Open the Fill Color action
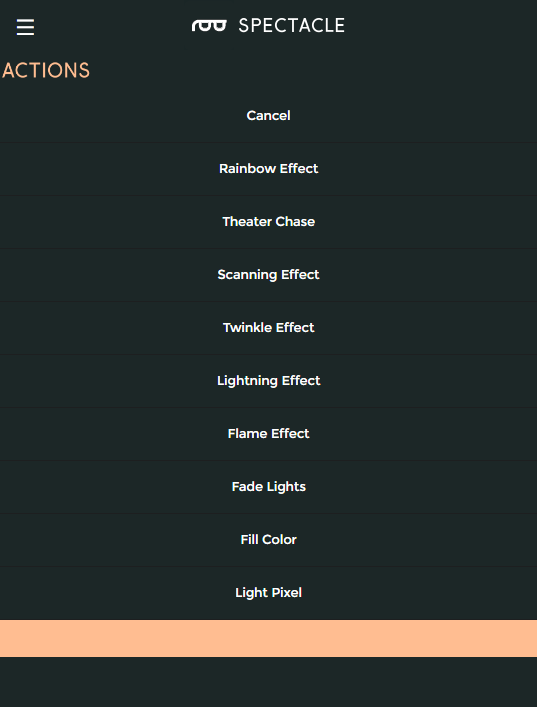 268,540
